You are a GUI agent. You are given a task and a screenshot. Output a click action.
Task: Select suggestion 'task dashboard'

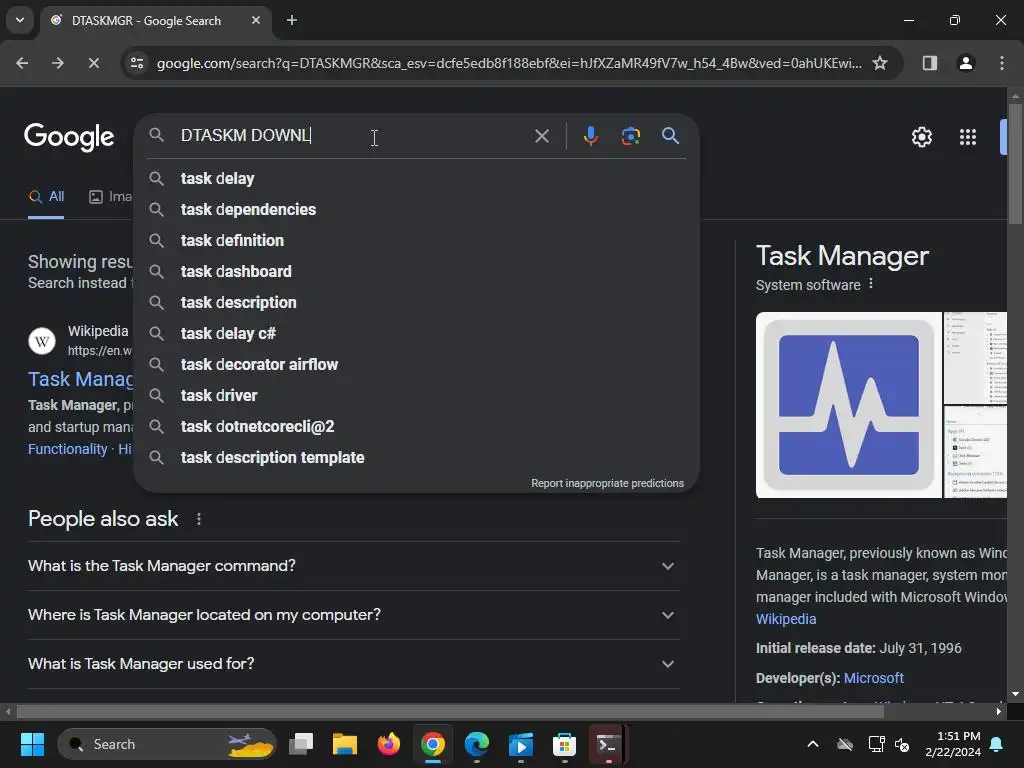pos(417,272)
